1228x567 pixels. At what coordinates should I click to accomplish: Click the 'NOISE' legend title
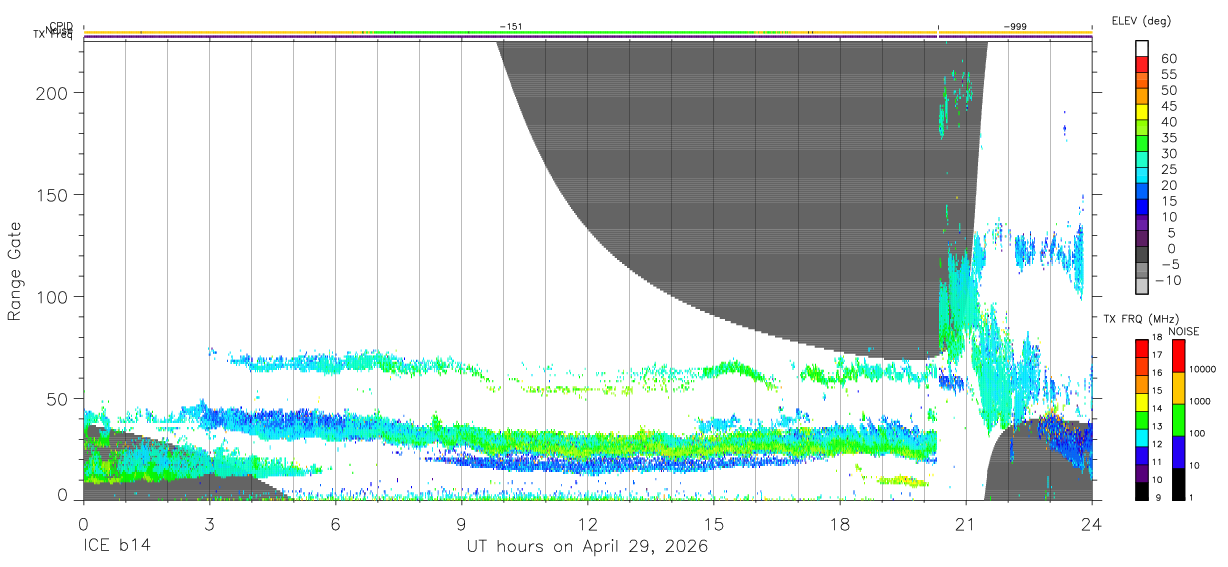coord(1184,331)
